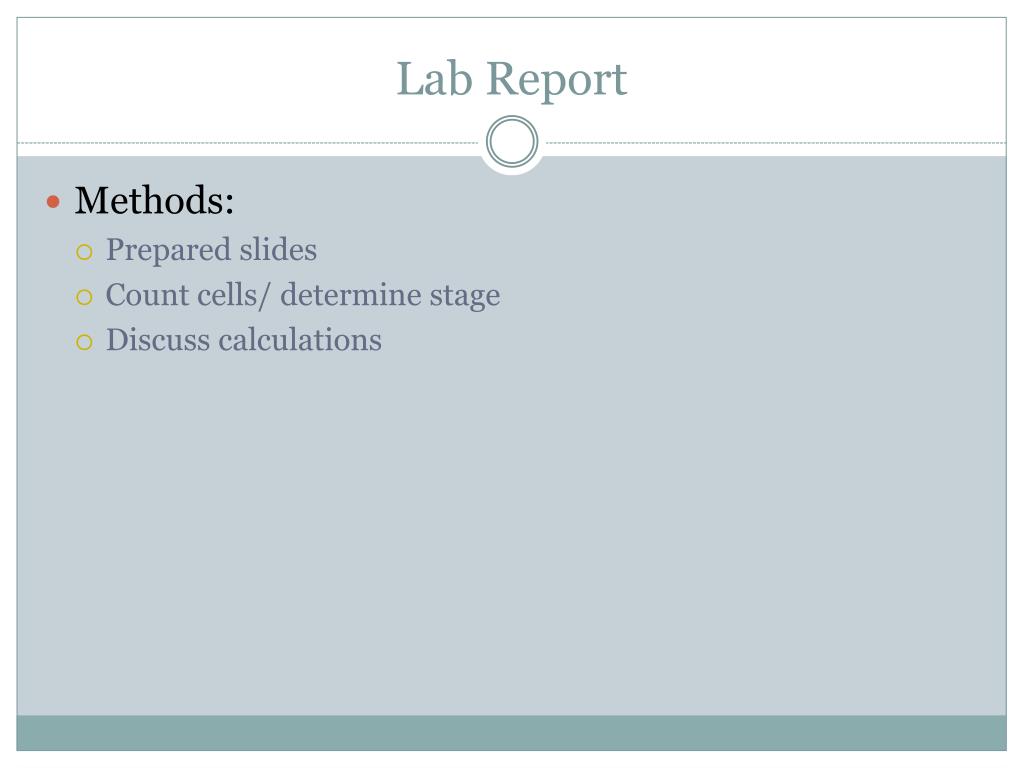Click the word Discuss in last sub-bullet
This screenshot has width=1024, height=768.
point(158,340)
